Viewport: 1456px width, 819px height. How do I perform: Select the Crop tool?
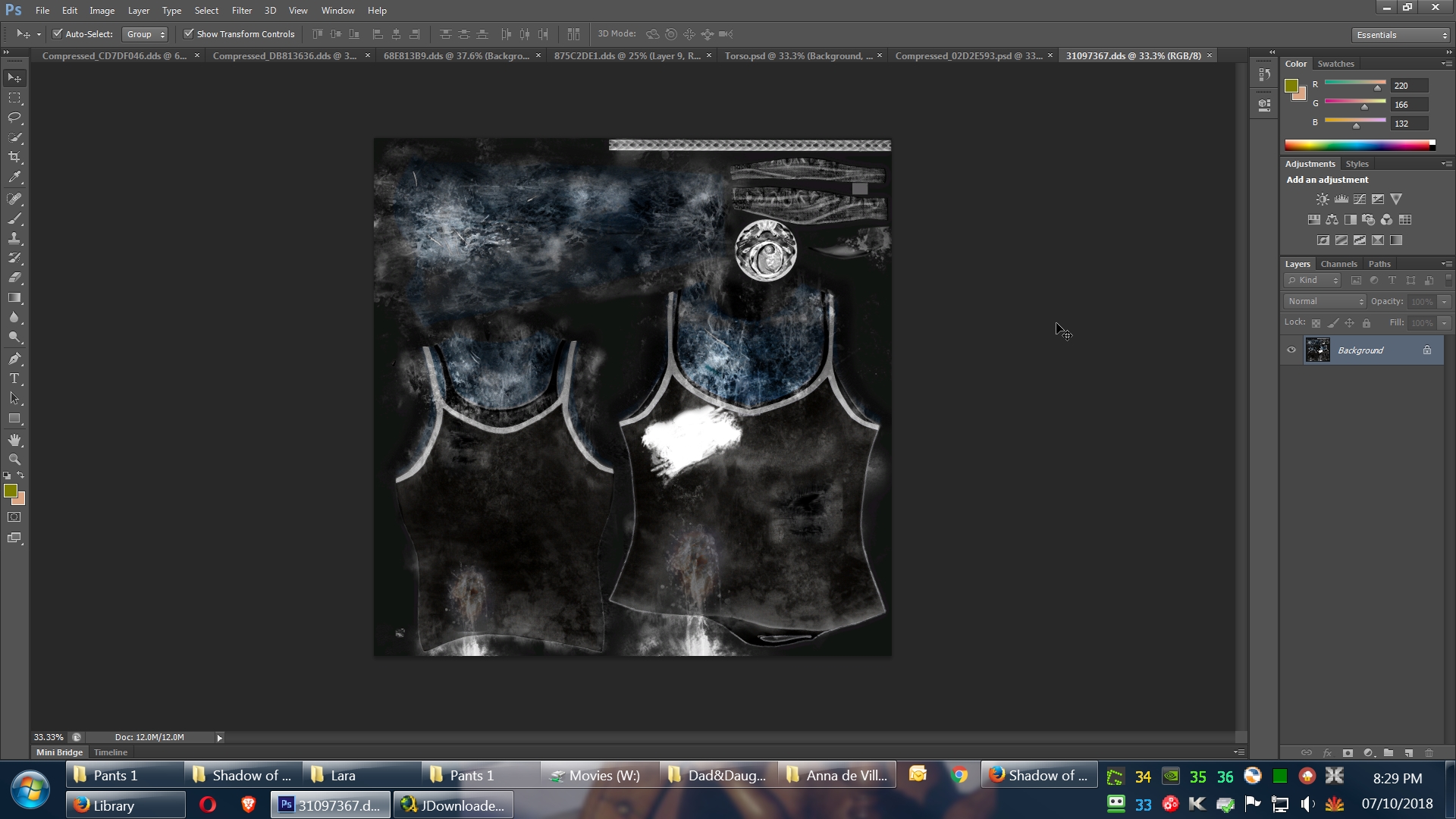14,157
